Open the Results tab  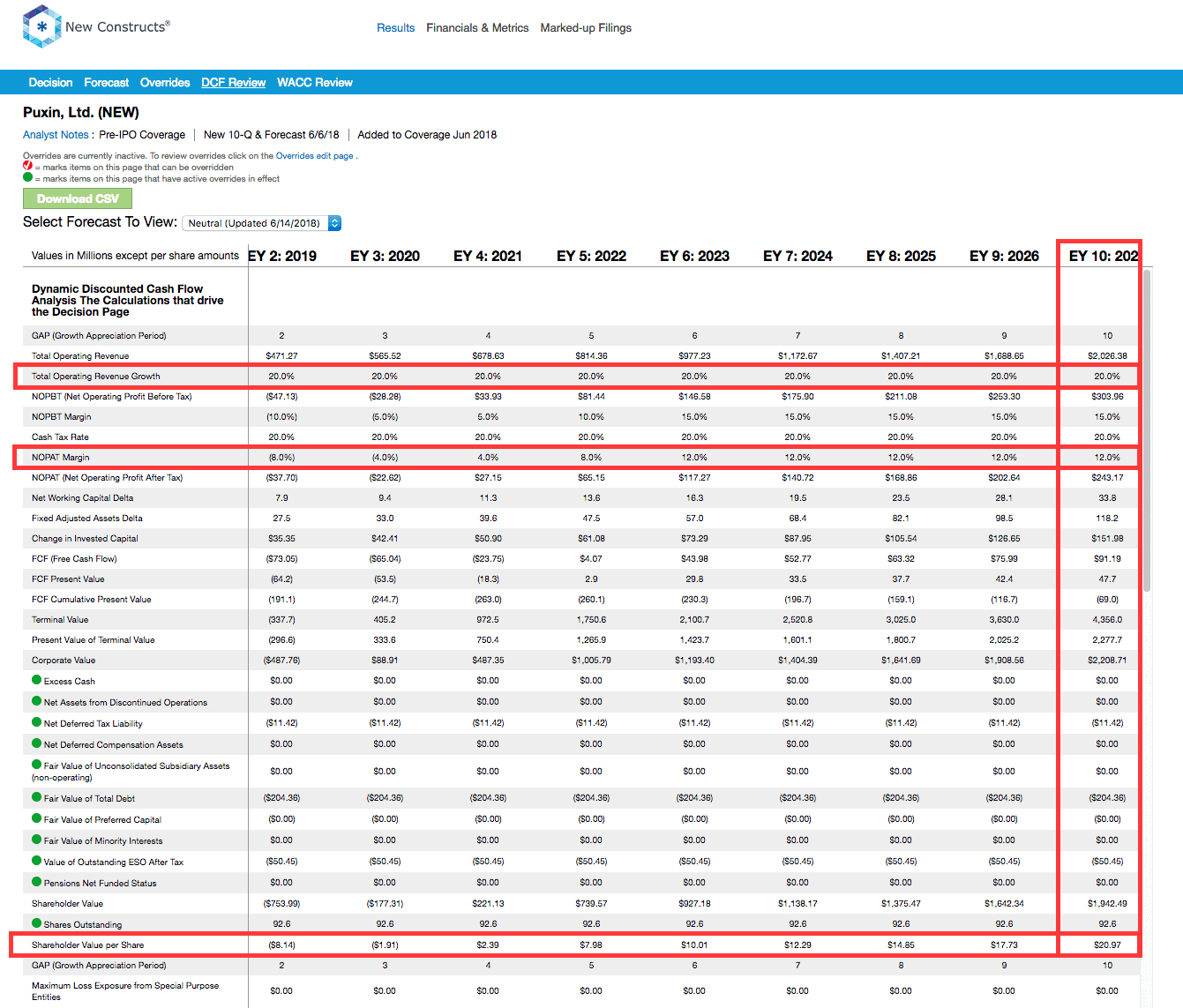[395, 28]
